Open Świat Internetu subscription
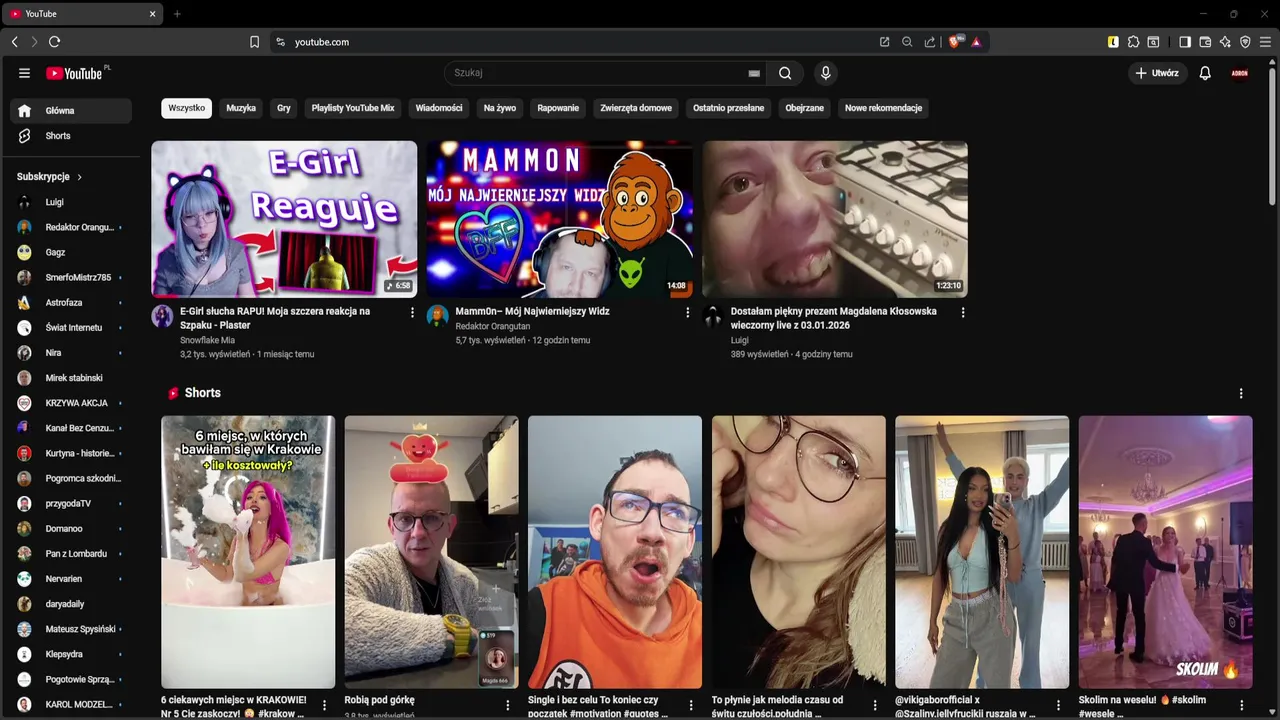Screen dimensions: 1280x720 (x=70, y=327)
